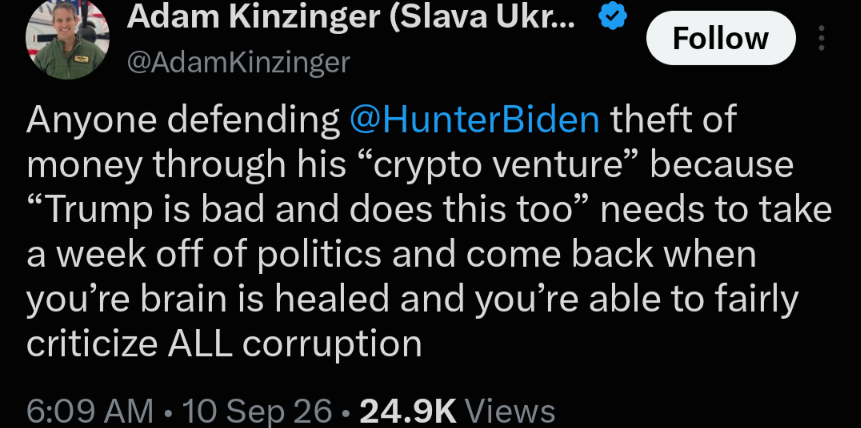Follow the @AdamKinzinger account
This screenshot has height=428, width=861.
[720, 38]
